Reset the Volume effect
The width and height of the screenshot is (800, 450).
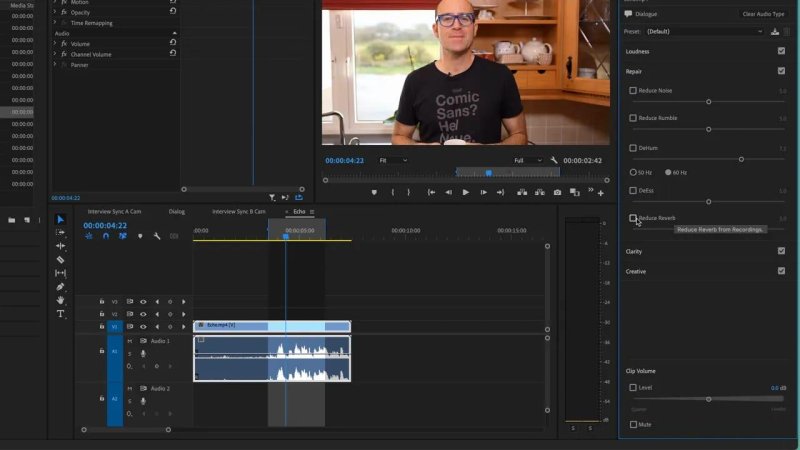[173, 42]
